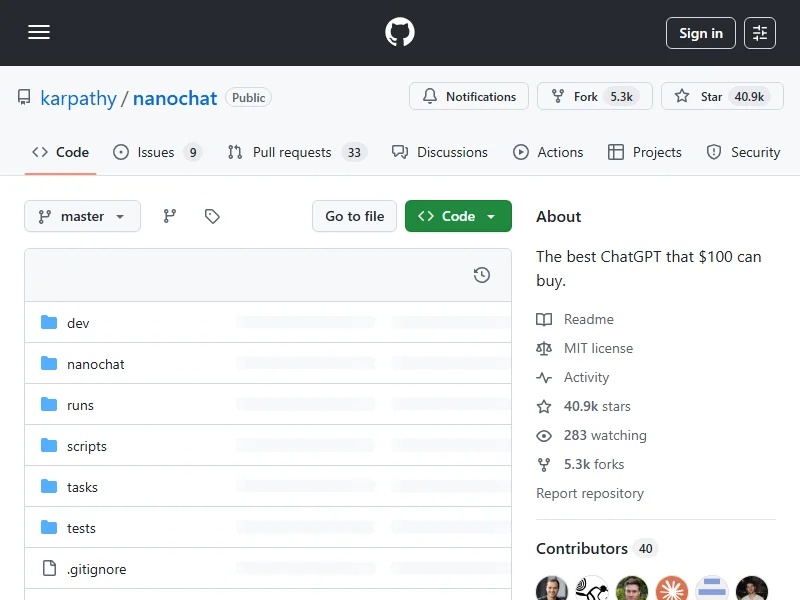Fork the nanochat repository
Screen dimensions: 800x600
(594, 97)
